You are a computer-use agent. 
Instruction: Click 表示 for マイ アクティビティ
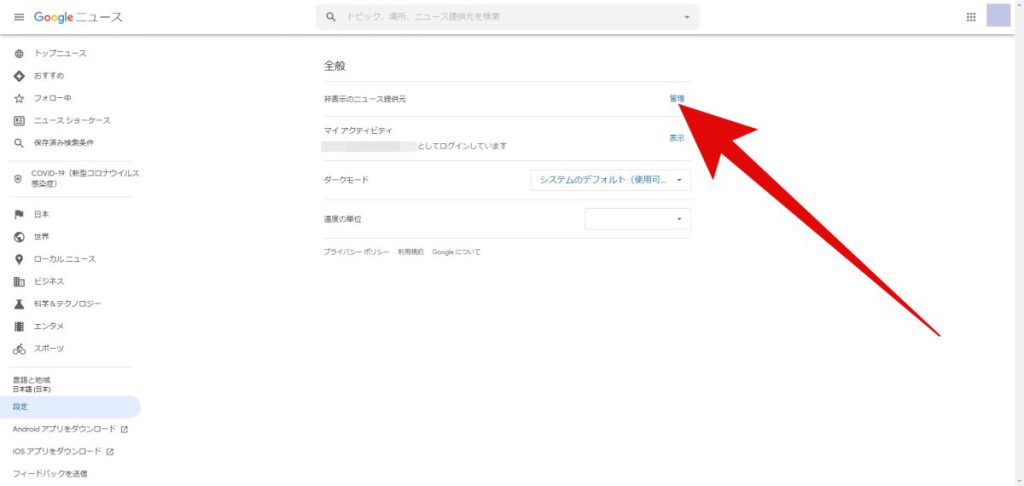pos(677,138)
